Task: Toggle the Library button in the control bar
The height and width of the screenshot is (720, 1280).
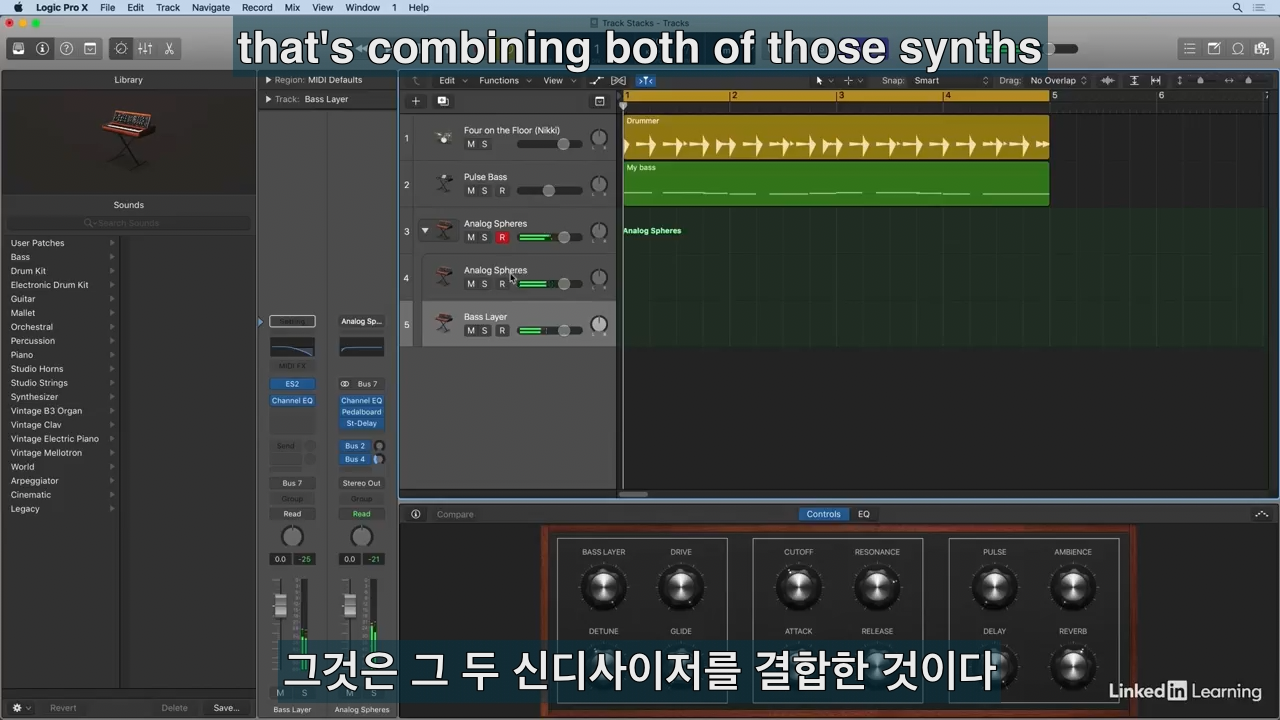Action: click(18, 48)
